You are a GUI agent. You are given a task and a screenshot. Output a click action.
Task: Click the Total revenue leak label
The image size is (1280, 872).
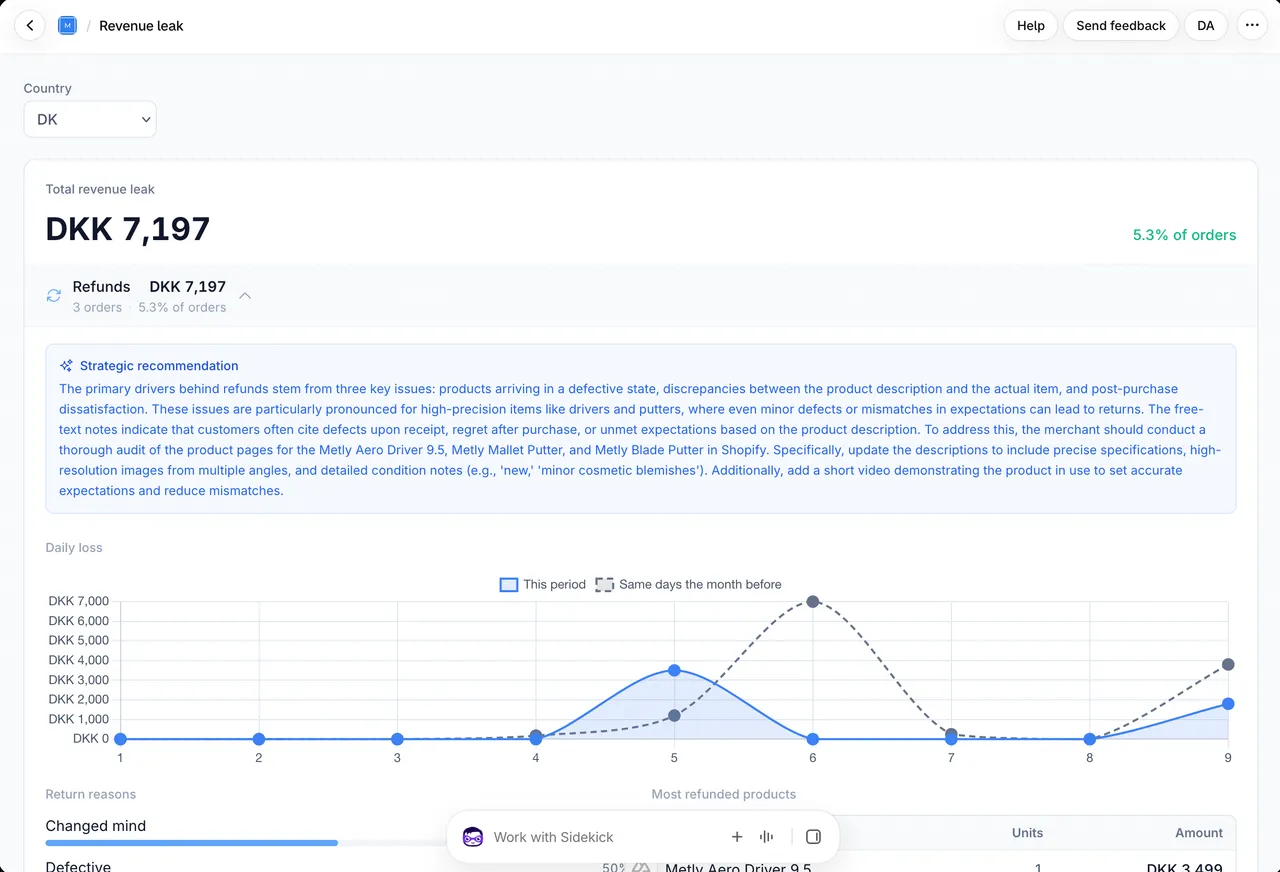pyautogui.click(x=100, y=189)
